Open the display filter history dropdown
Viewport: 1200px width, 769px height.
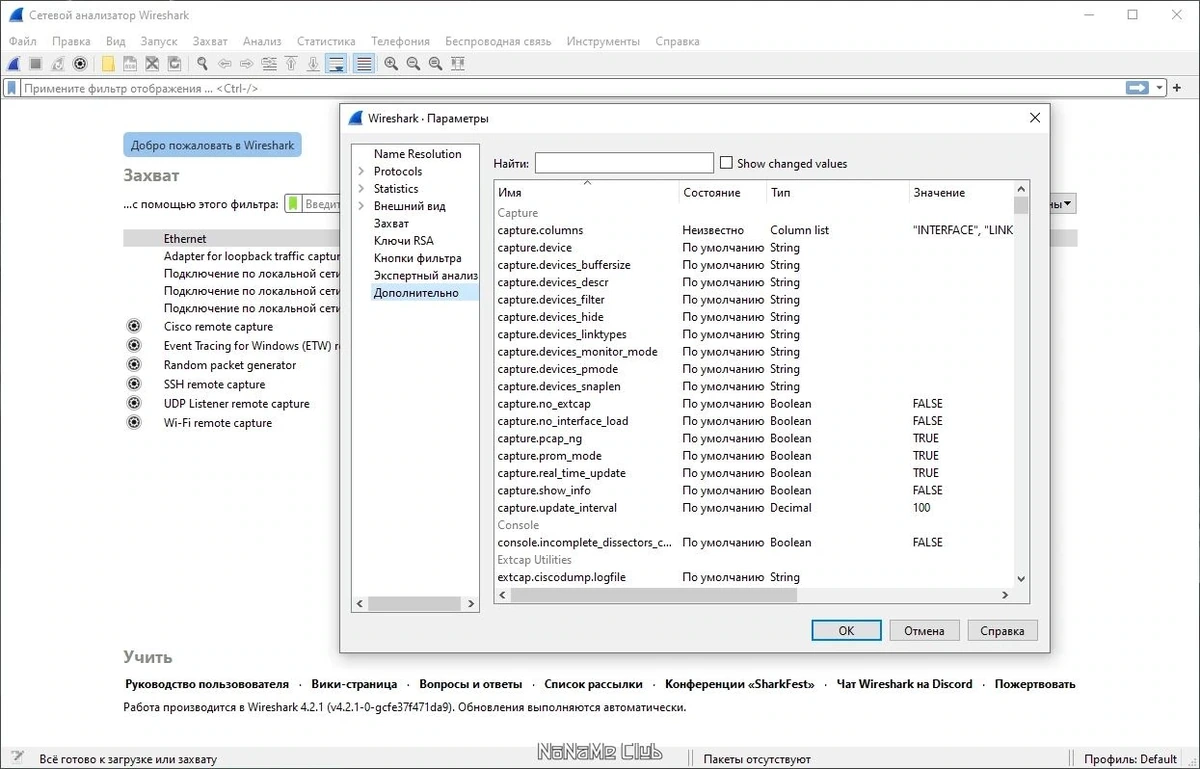pos(1160,88)
